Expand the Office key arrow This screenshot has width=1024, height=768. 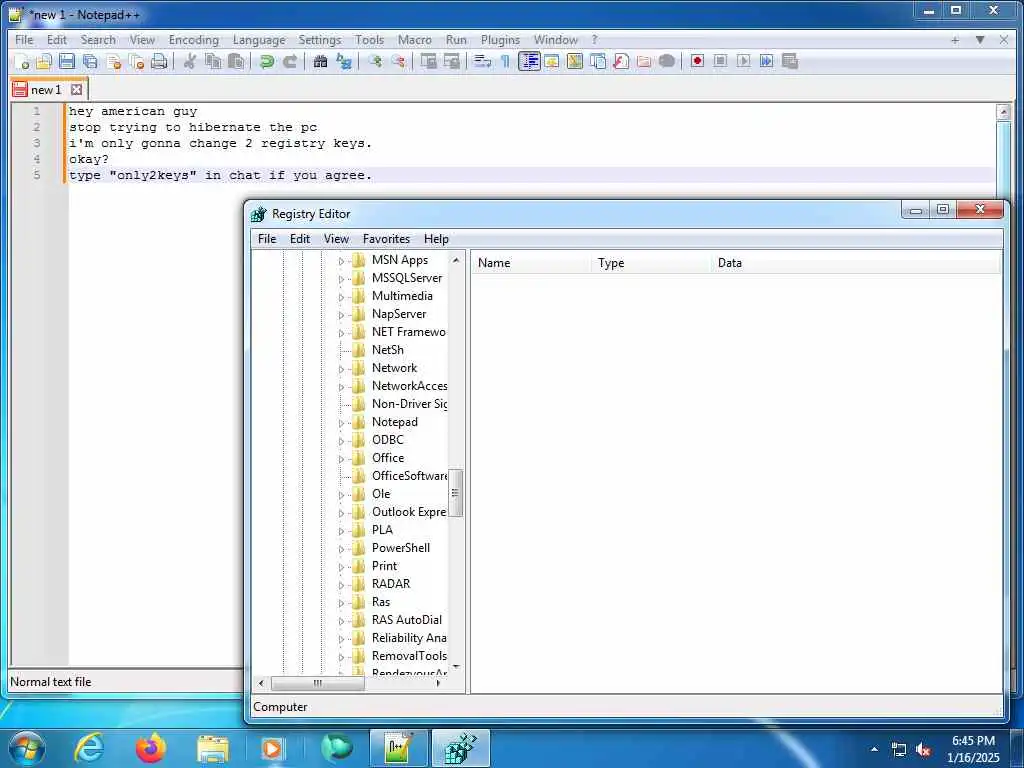341,459
